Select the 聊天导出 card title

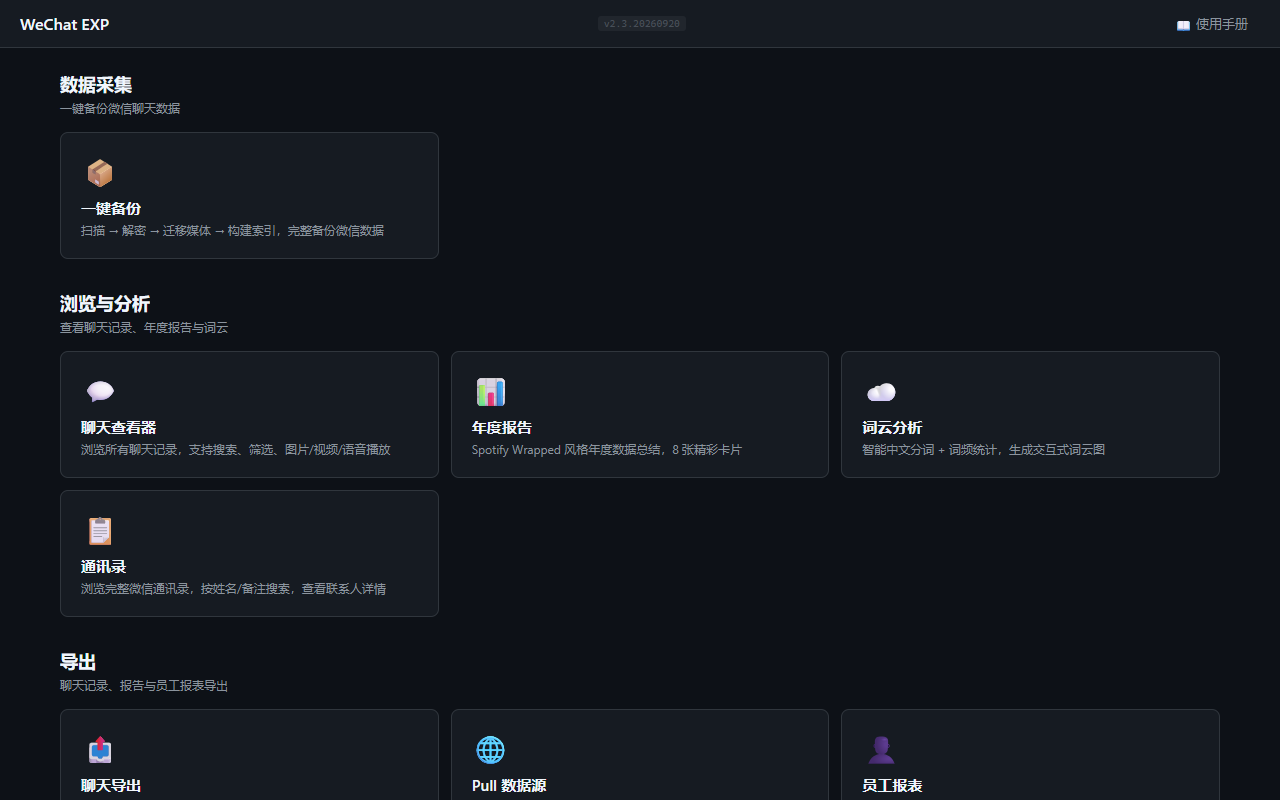coord(111,786)
